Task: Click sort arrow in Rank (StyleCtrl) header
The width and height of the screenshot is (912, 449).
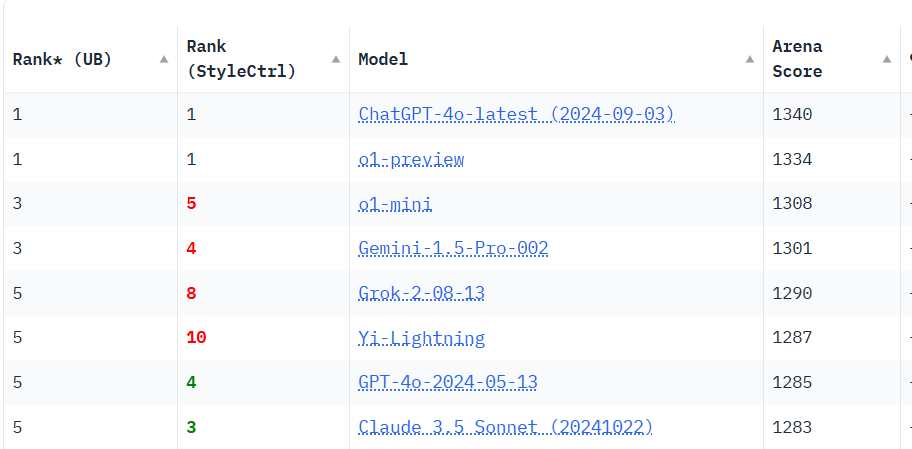Action: [336, 59]
